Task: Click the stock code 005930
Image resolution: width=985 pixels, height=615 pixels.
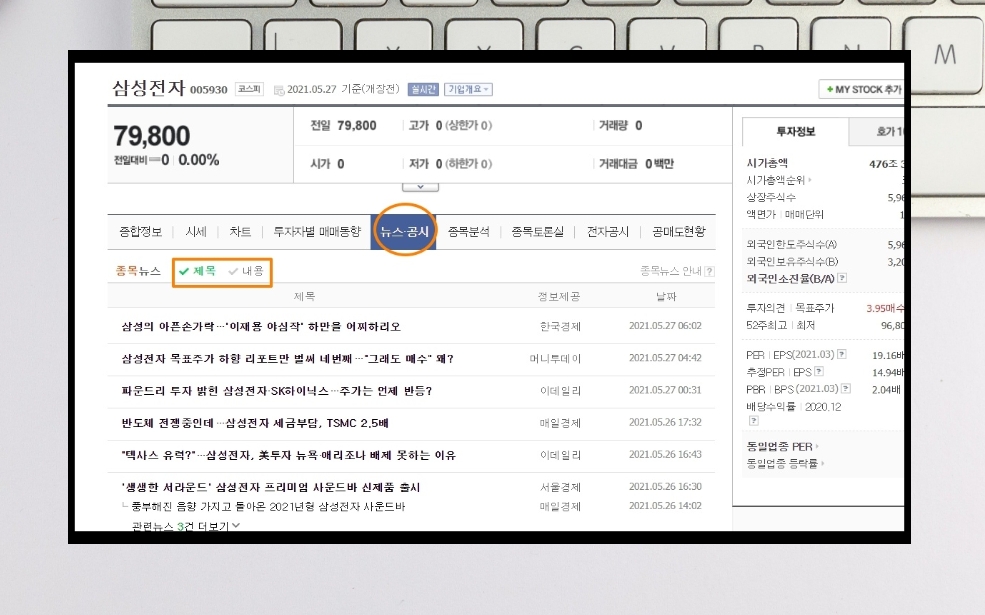Action: point(209,90)
